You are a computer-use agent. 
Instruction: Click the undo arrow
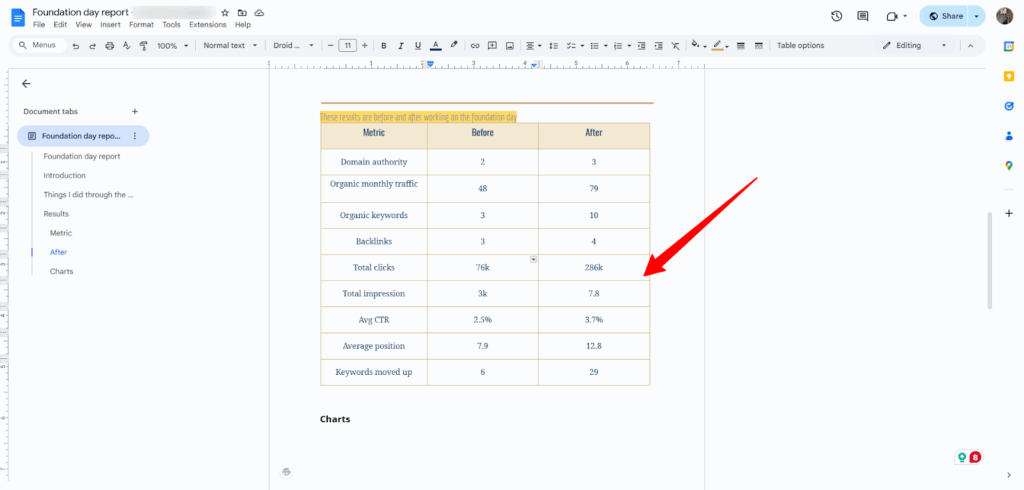point(76,45)
